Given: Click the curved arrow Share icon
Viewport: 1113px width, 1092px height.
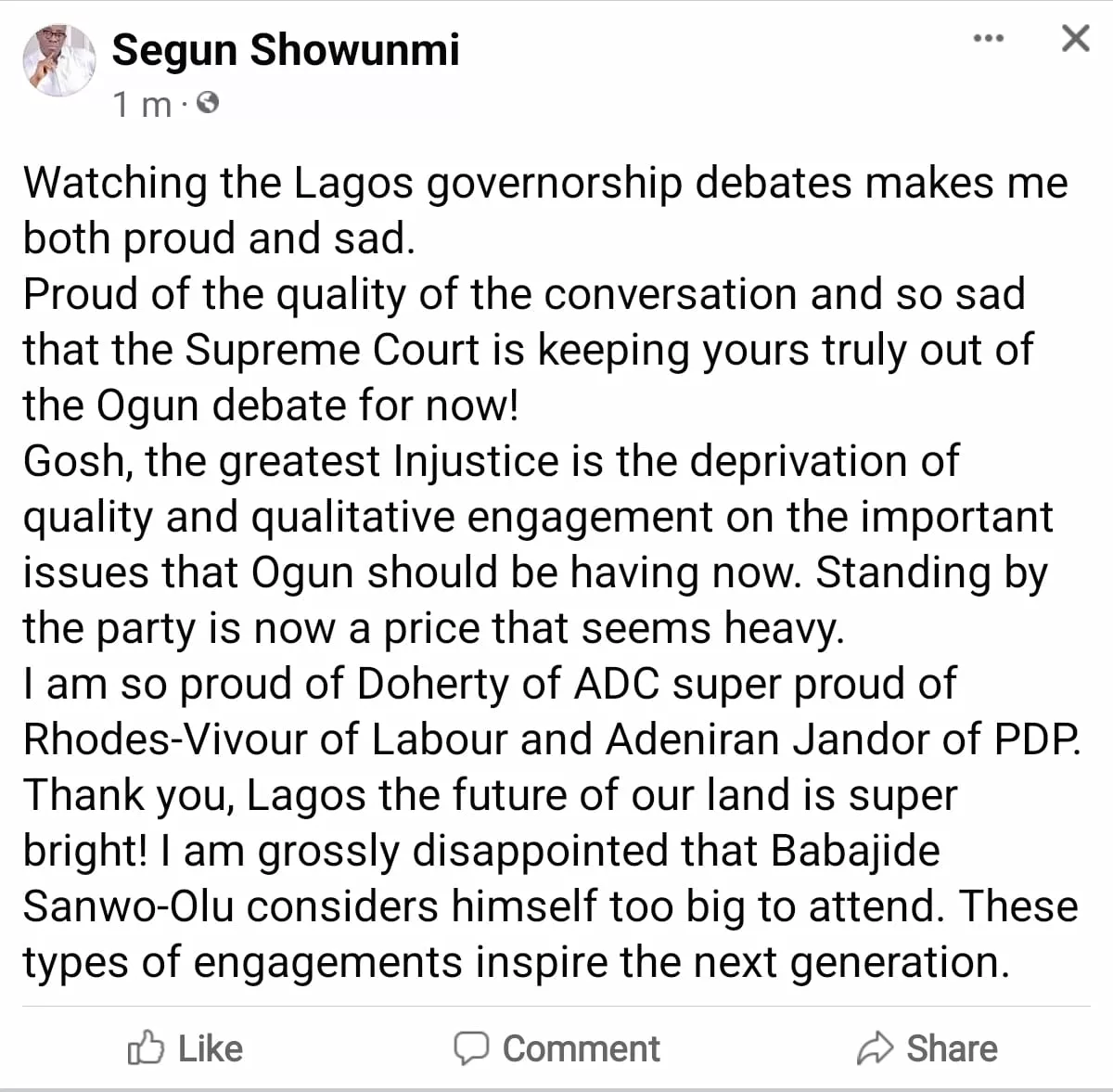Looking at the screenshot, I should pyautogui.click(x=875, y=1048).
